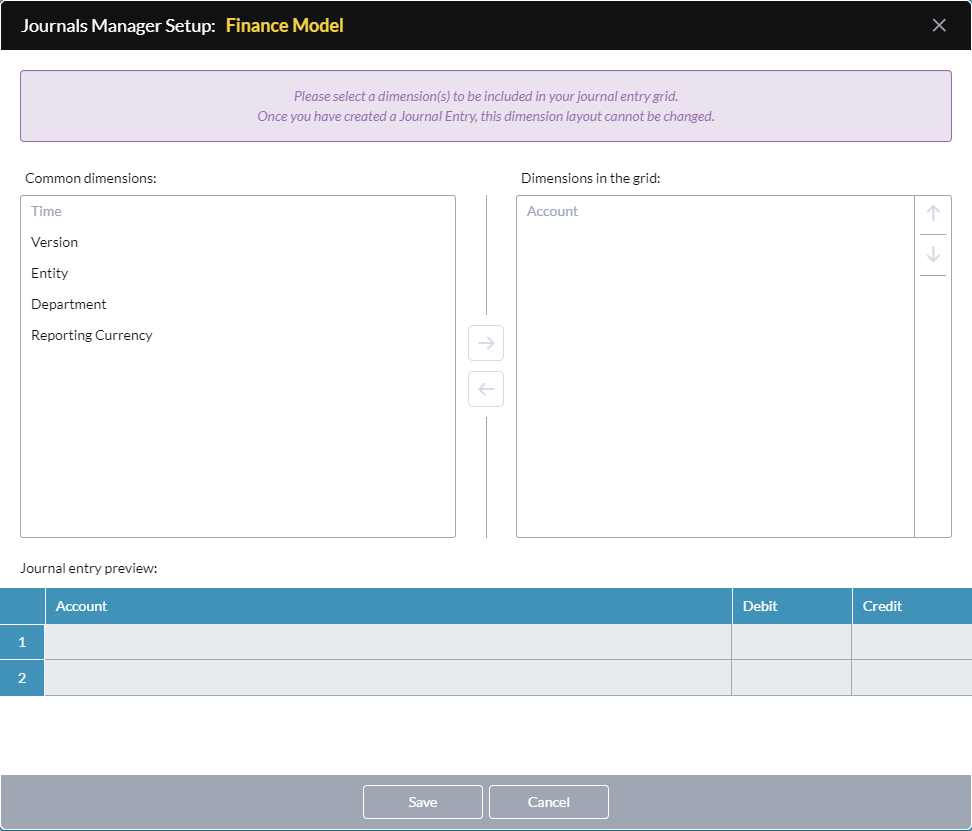Select Account in grid dimensions list

(x=715, y=211)
